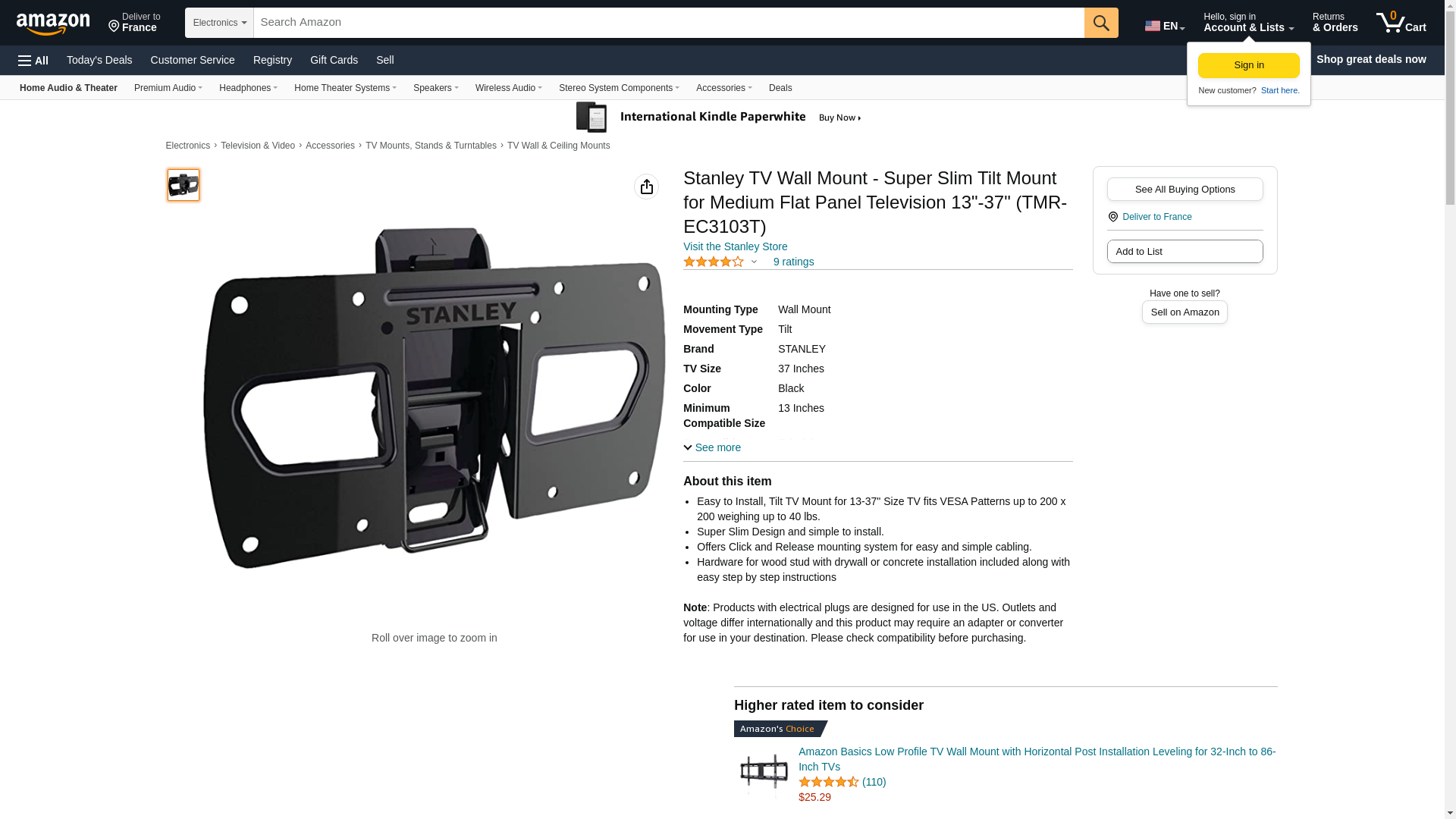Screen dimensions: 1456x819
Task: Click the Amazon logo
Action: (x=53, y=24)
